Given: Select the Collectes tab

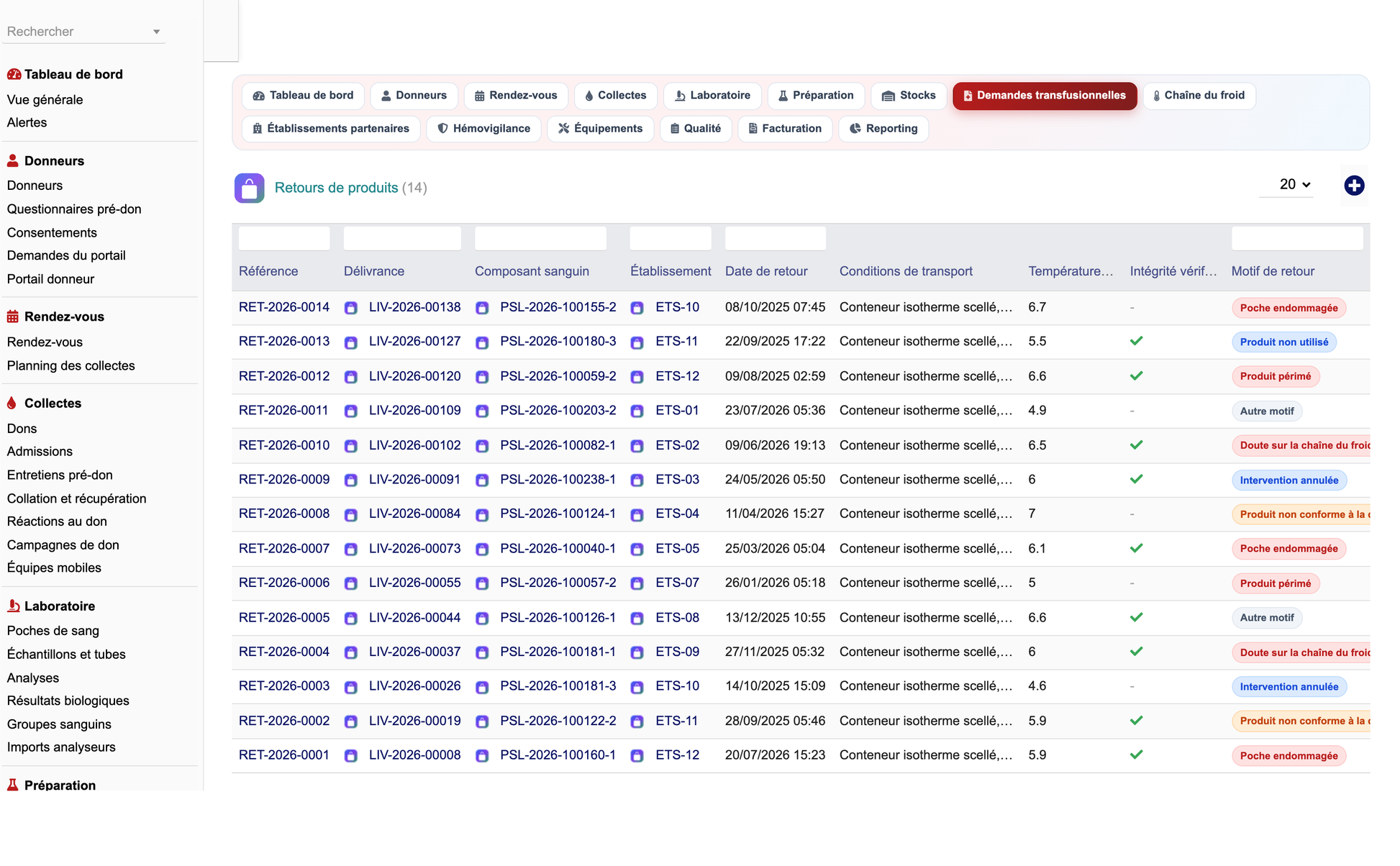Looking at the screenshot, I should click(616, 96).
